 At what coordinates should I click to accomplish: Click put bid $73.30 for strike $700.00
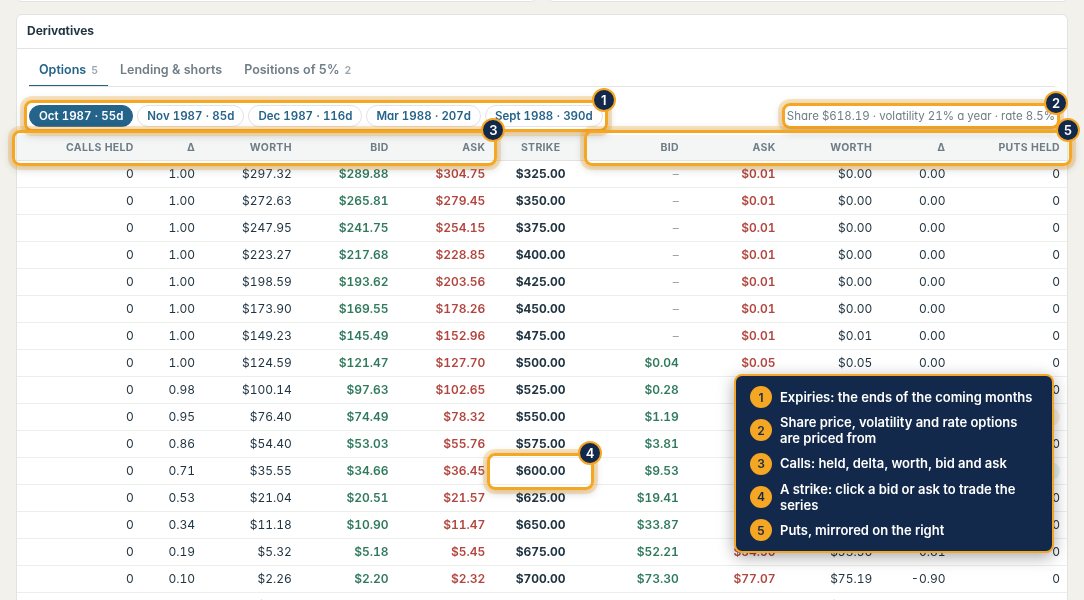pyautogui.click(x=657, y=578)
